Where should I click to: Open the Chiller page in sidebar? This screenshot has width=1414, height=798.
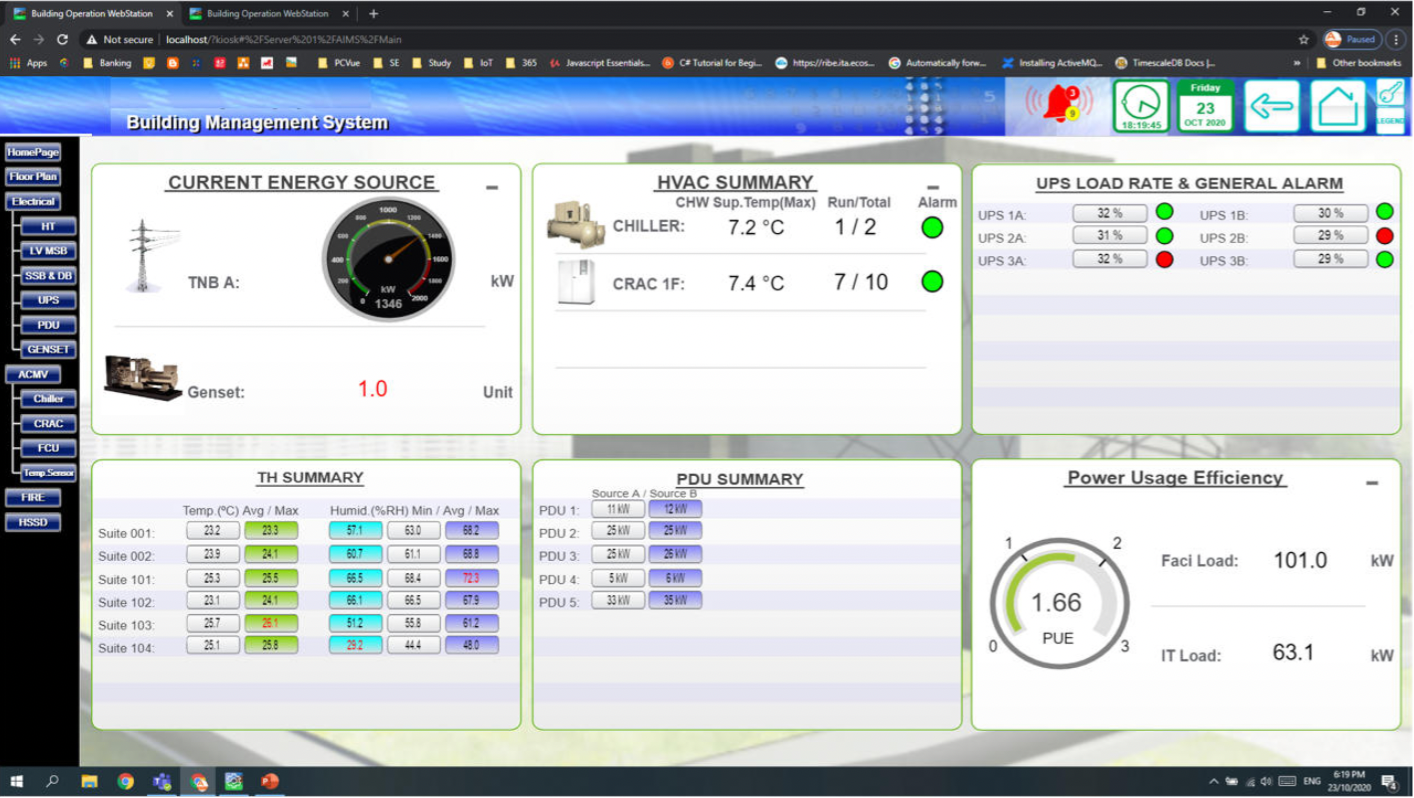coord(48,398)
